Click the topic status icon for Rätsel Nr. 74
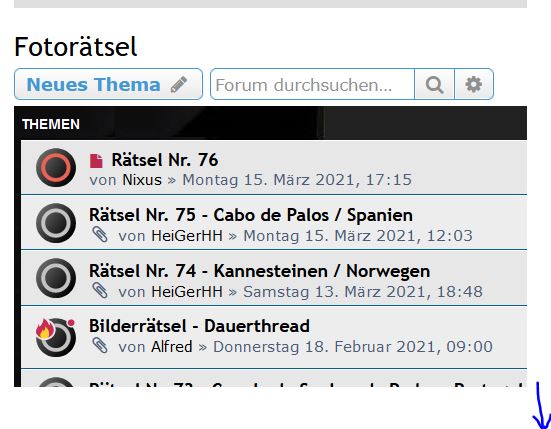 pyautogui.click(x=56, y=278)
